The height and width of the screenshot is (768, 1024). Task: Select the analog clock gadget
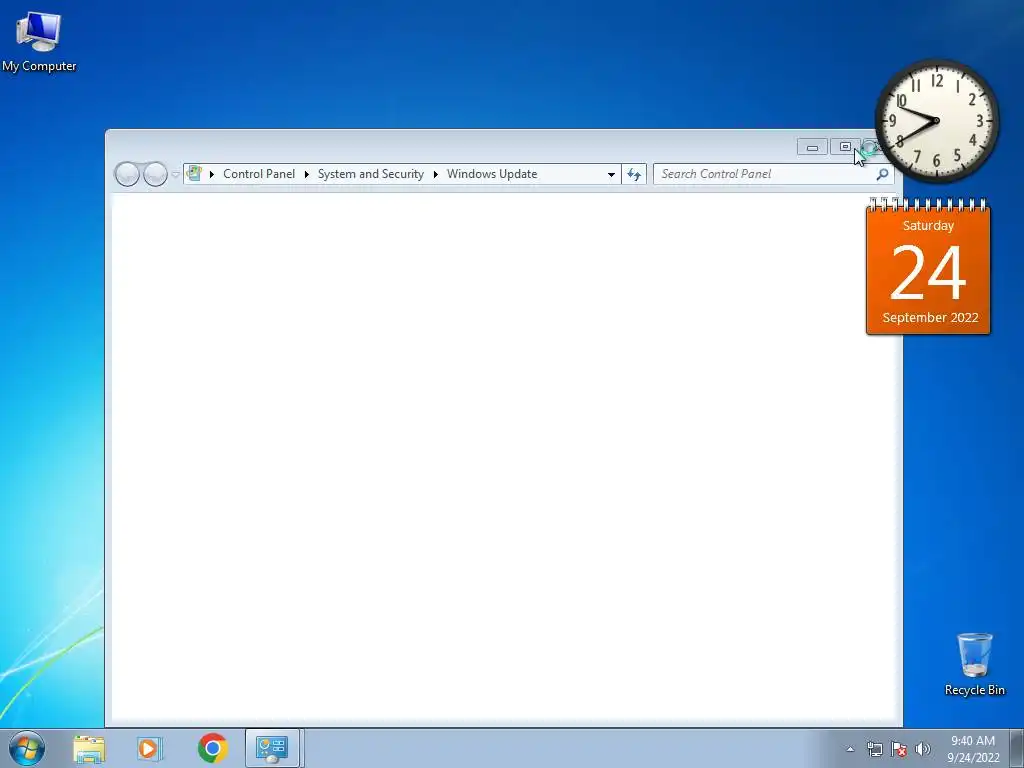936,121
